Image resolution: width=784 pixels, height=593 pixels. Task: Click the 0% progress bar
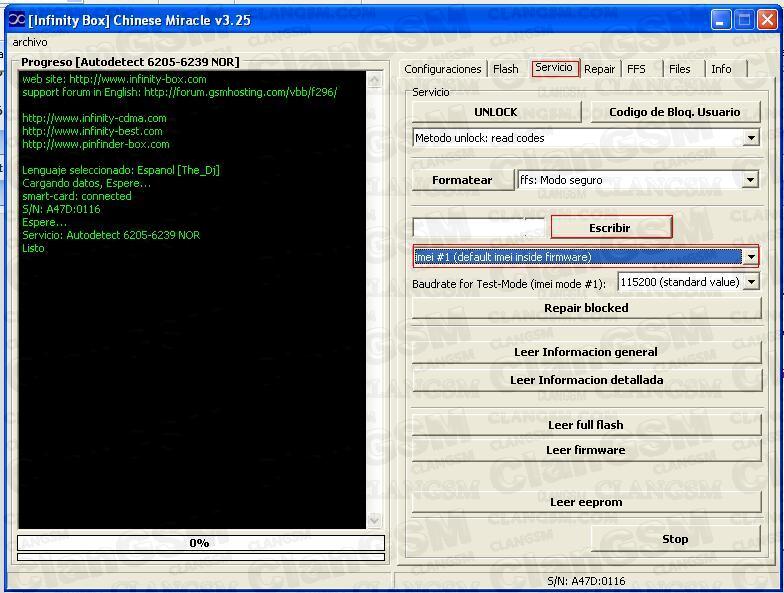(x=200, y=543)
